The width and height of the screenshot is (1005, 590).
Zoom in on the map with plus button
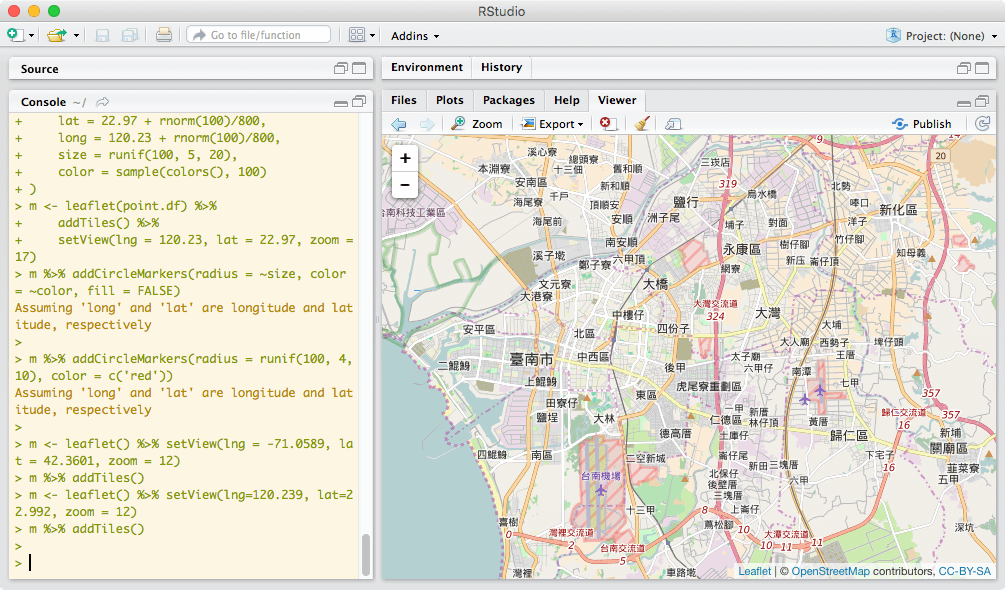pos(405,158)
